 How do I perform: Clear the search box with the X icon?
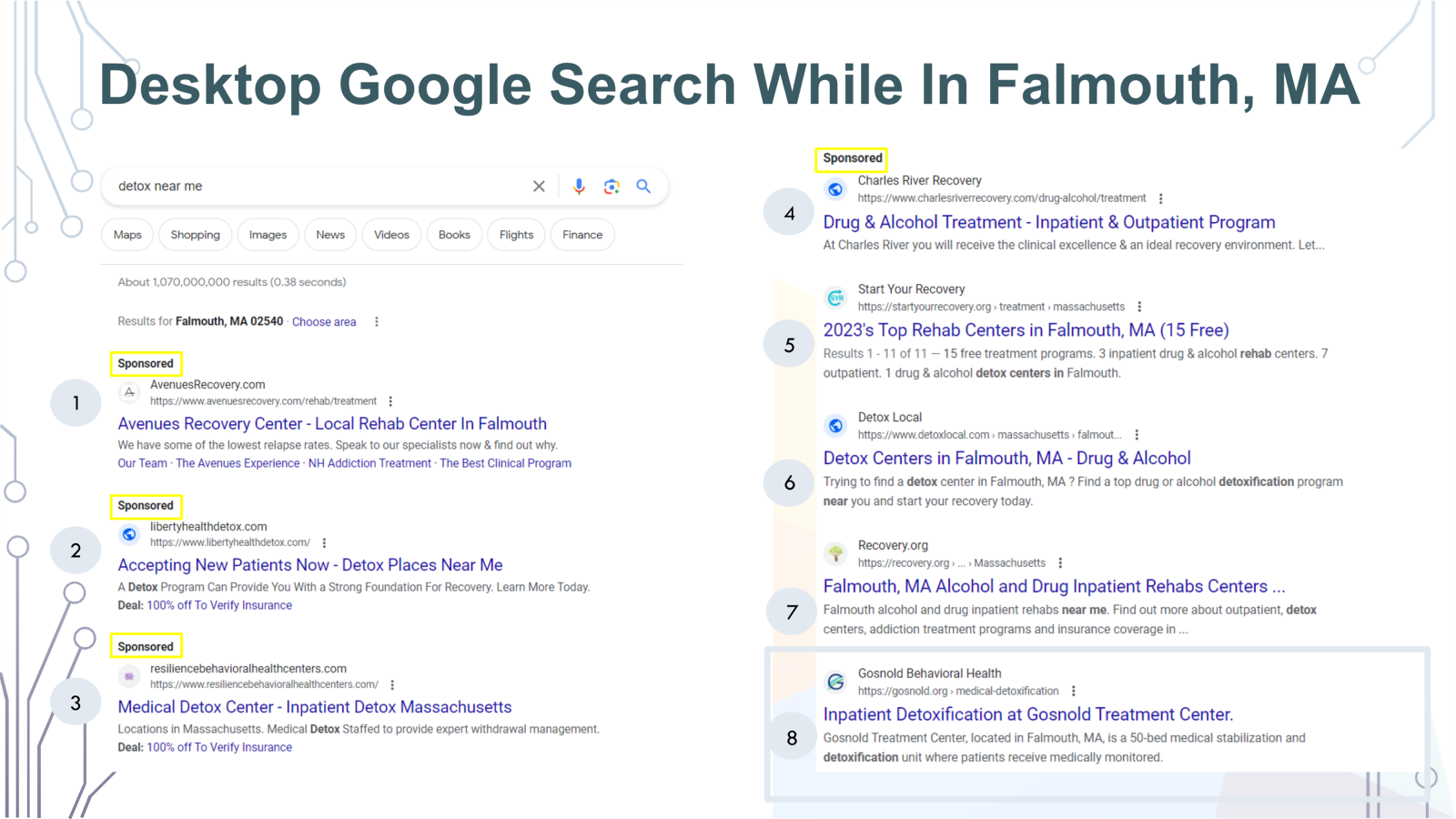[x=539, y=187]
